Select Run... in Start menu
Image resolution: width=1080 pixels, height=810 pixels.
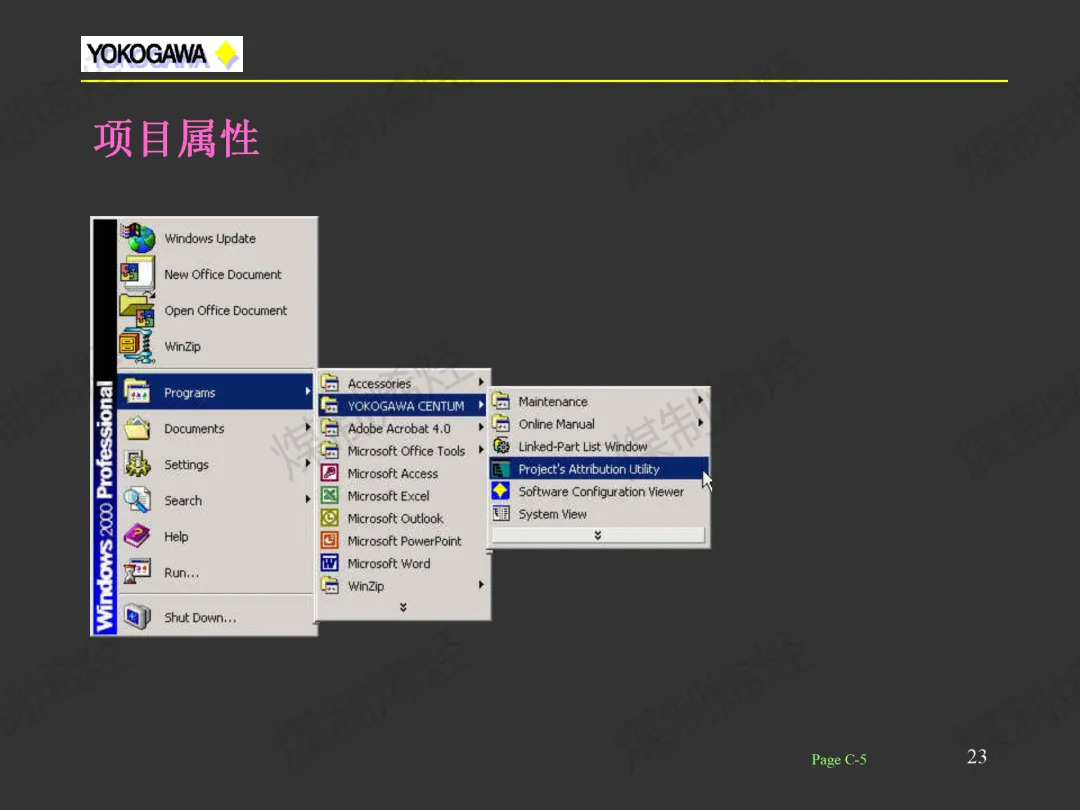click(x=216, y=572)
